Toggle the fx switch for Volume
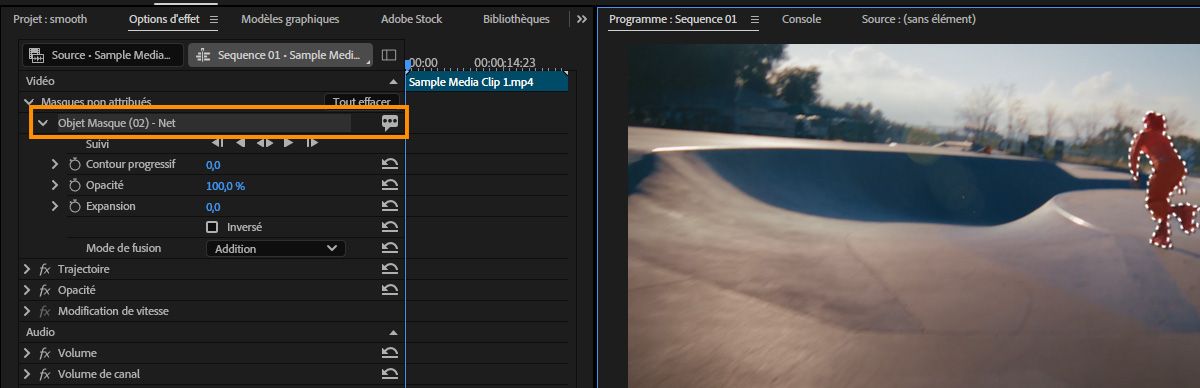Image resolution: width=1200 pixels, height=388 pixels. pos(45,353)
